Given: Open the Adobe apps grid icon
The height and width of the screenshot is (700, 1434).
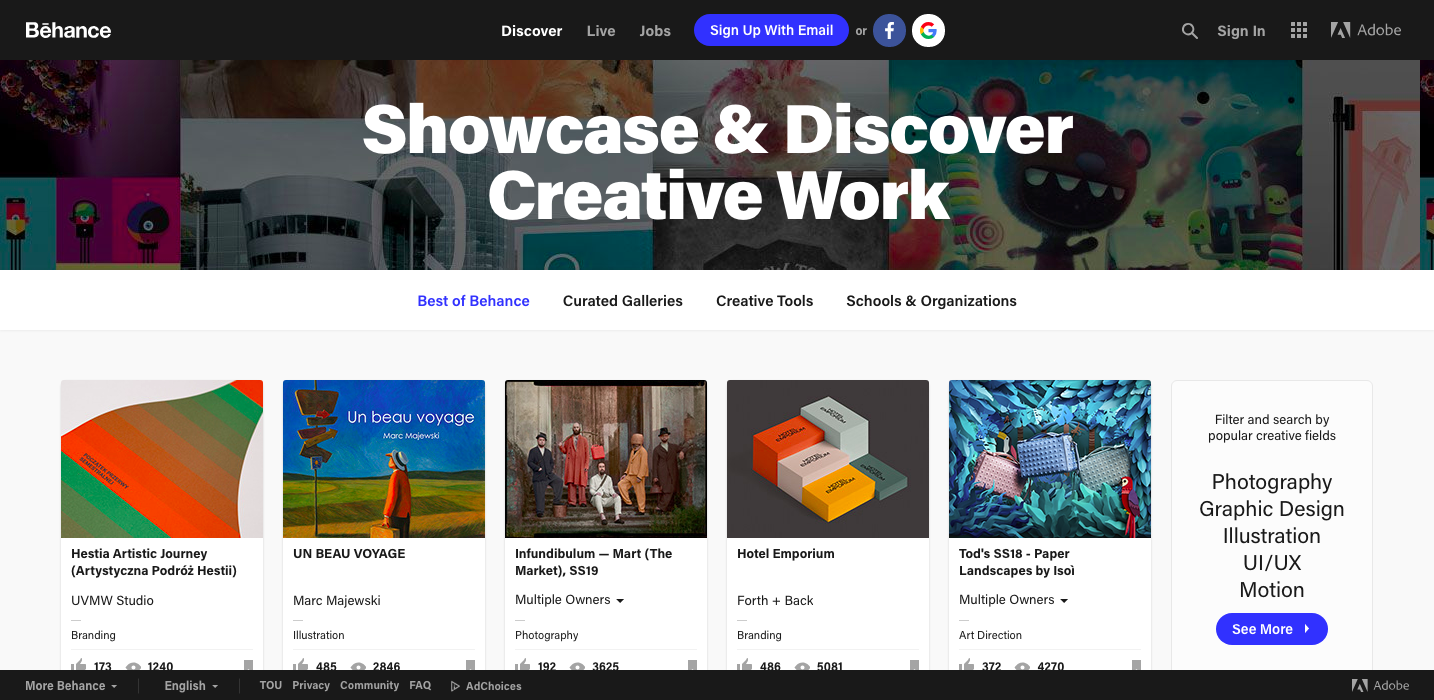Looking at the screenshot, I should (1298, 30).
